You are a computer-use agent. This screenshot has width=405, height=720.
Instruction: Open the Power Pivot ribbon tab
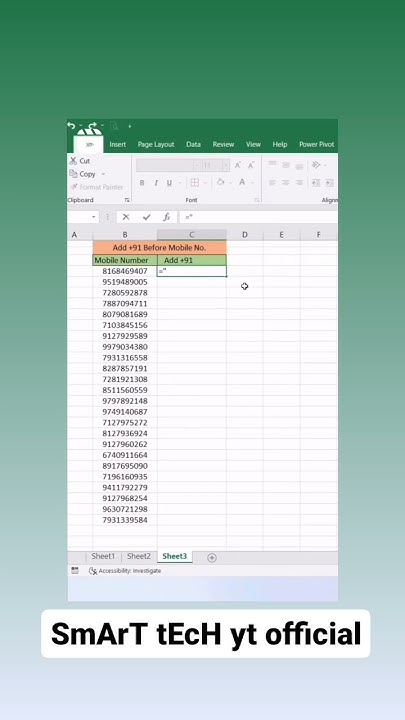[x=317, y=144]
